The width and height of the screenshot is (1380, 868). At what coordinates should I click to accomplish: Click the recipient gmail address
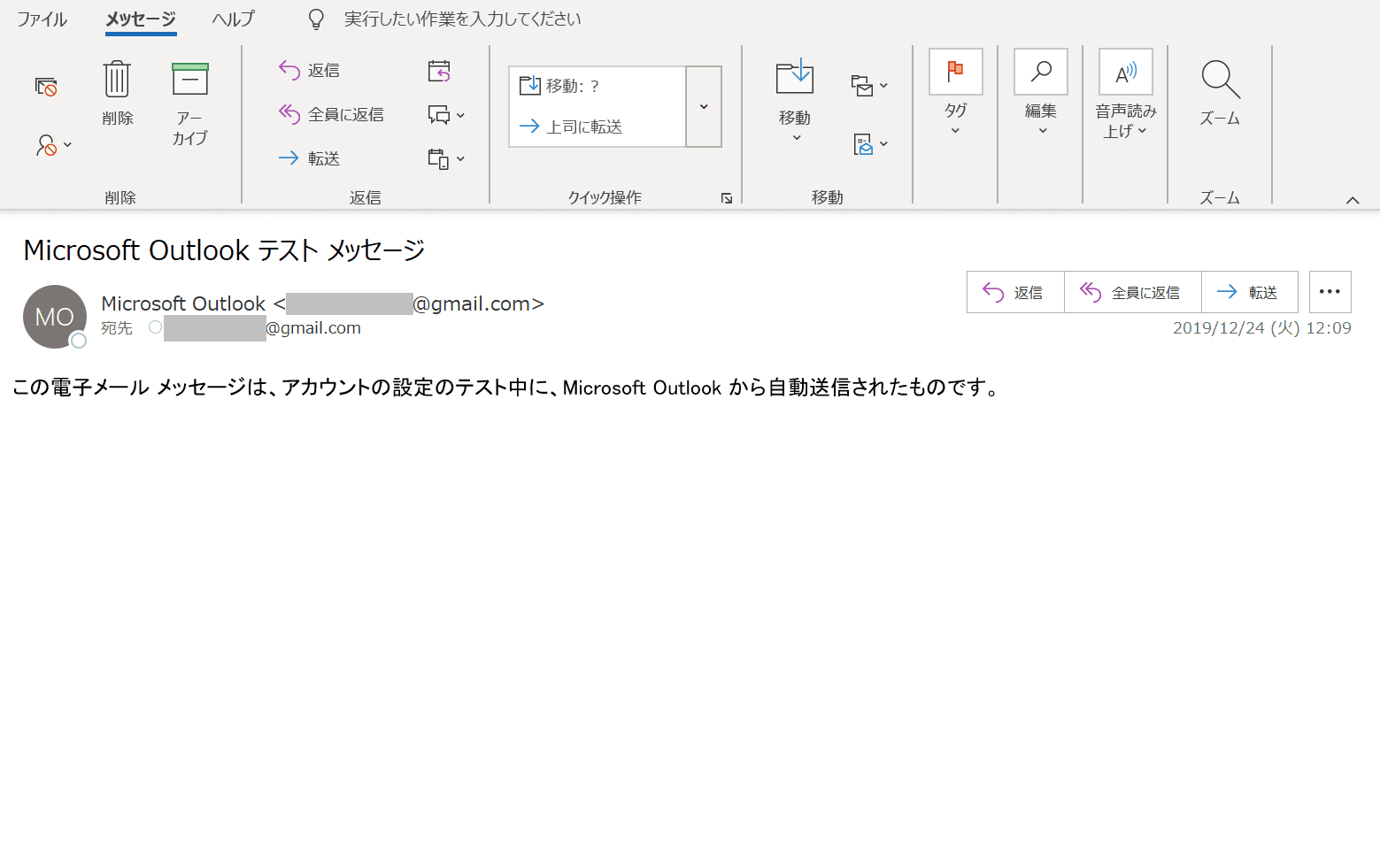[262, 328]
